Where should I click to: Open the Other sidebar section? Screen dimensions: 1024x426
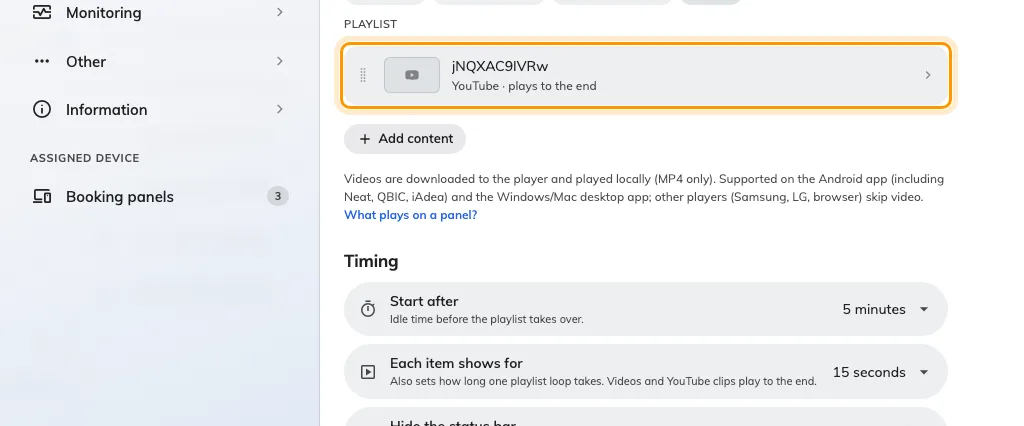tap(159, 61)
